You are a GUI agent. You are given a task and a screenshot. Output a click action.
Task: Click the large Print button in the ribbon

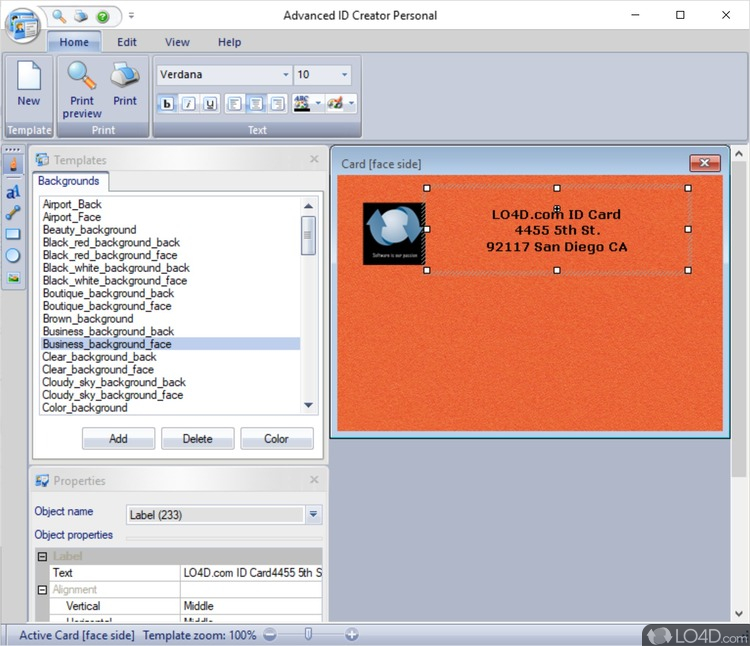pyautogui.click(x=125, y=84)
